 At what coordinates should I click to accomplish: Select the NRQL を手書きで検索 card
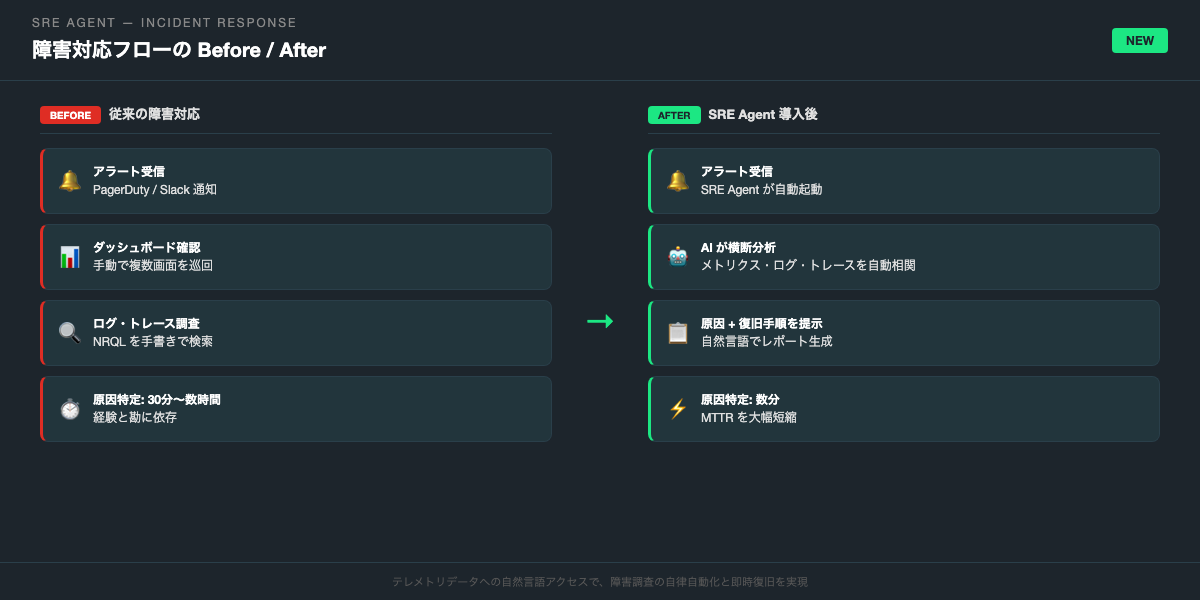click(x=296, y=333)
